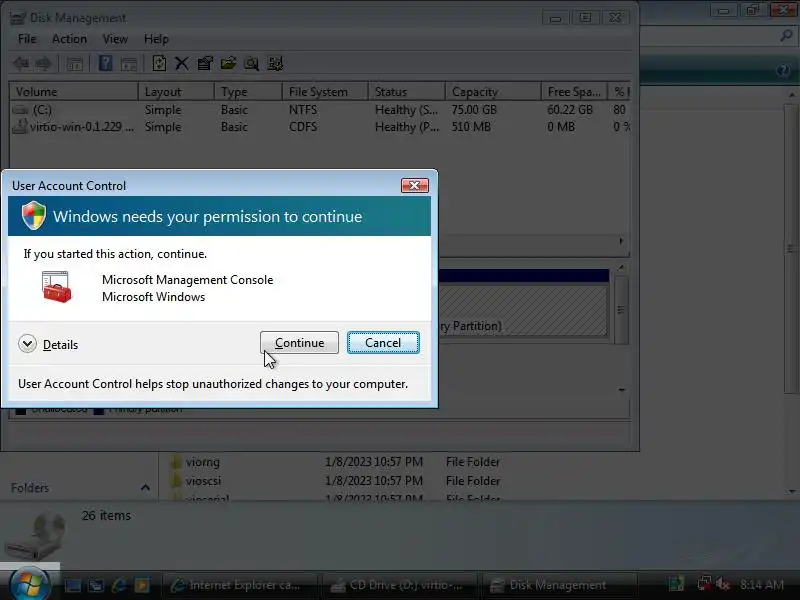
Task: Click the Explore magnifier toolbar icon
Action: tap(252, 63)
